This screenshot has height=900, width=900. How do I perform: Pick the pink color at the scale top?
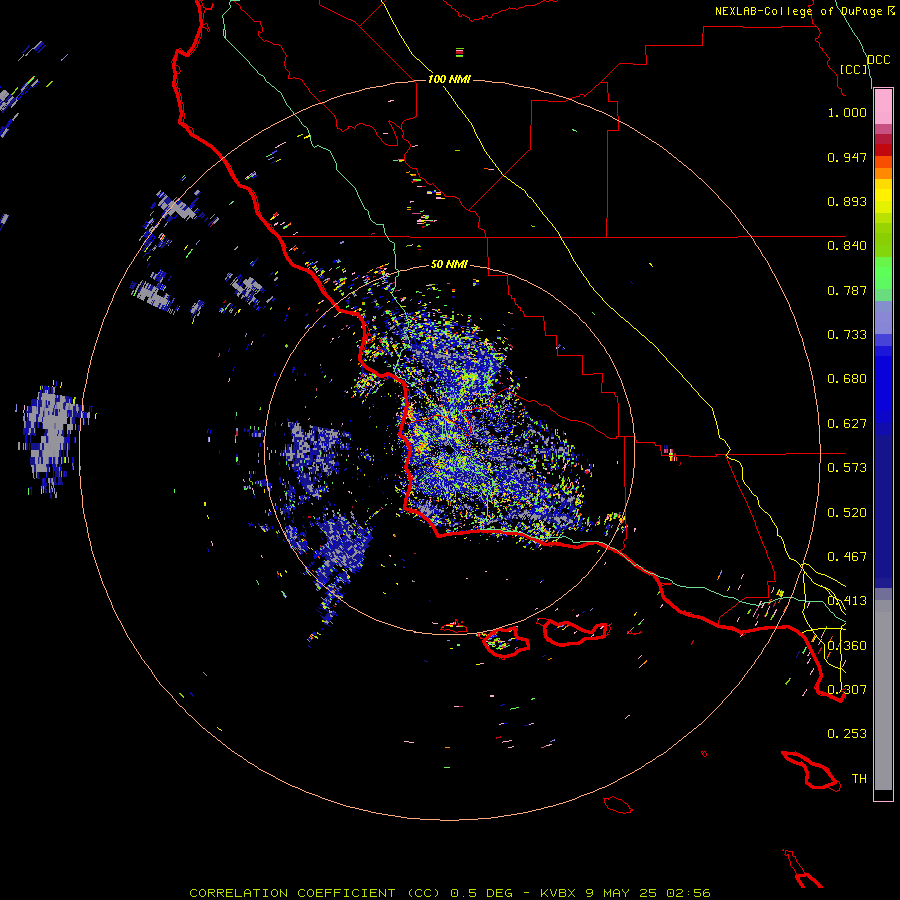coord(883,107)
